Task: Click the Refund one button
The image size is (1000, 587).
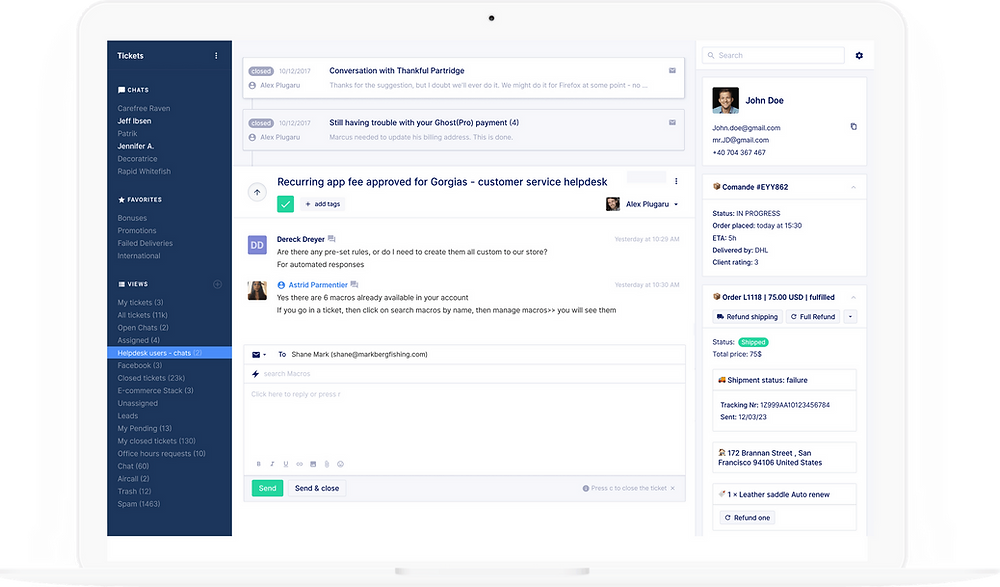Action: pos(747,517)
